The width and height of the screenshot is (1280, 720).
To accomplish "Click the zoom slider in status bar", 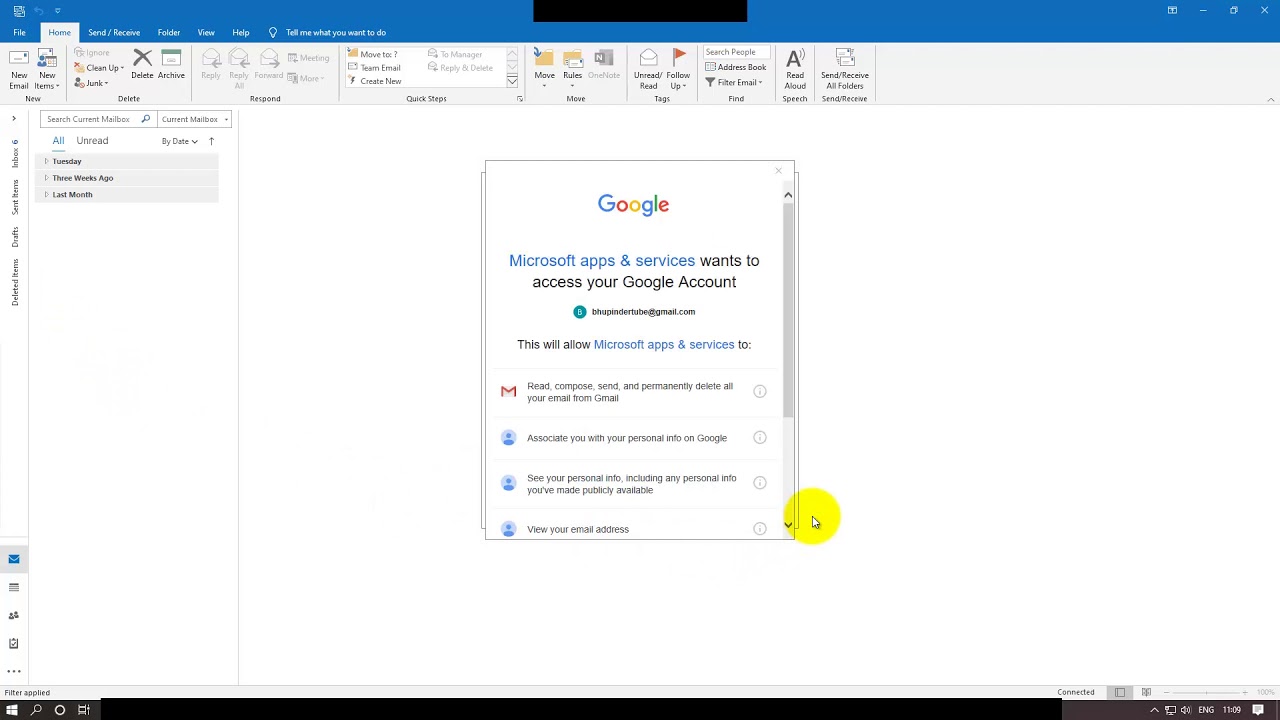I will pyautogui.click(x=1205, y=692).
